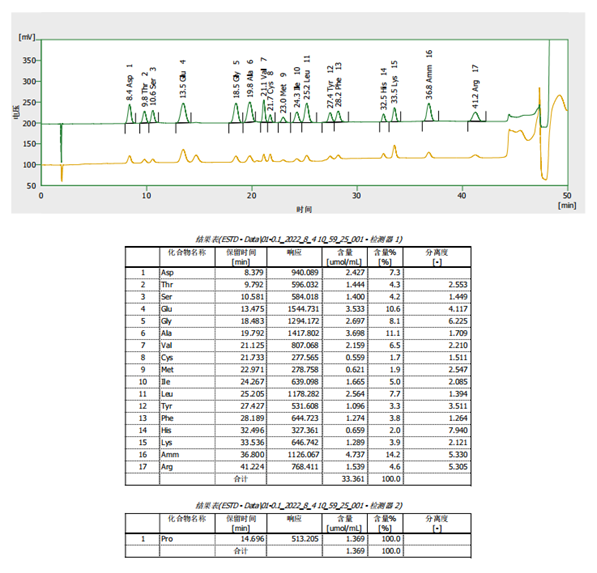Select the Phe compound name
This screenshot has width=597, height=573.
tap(167, 418)
